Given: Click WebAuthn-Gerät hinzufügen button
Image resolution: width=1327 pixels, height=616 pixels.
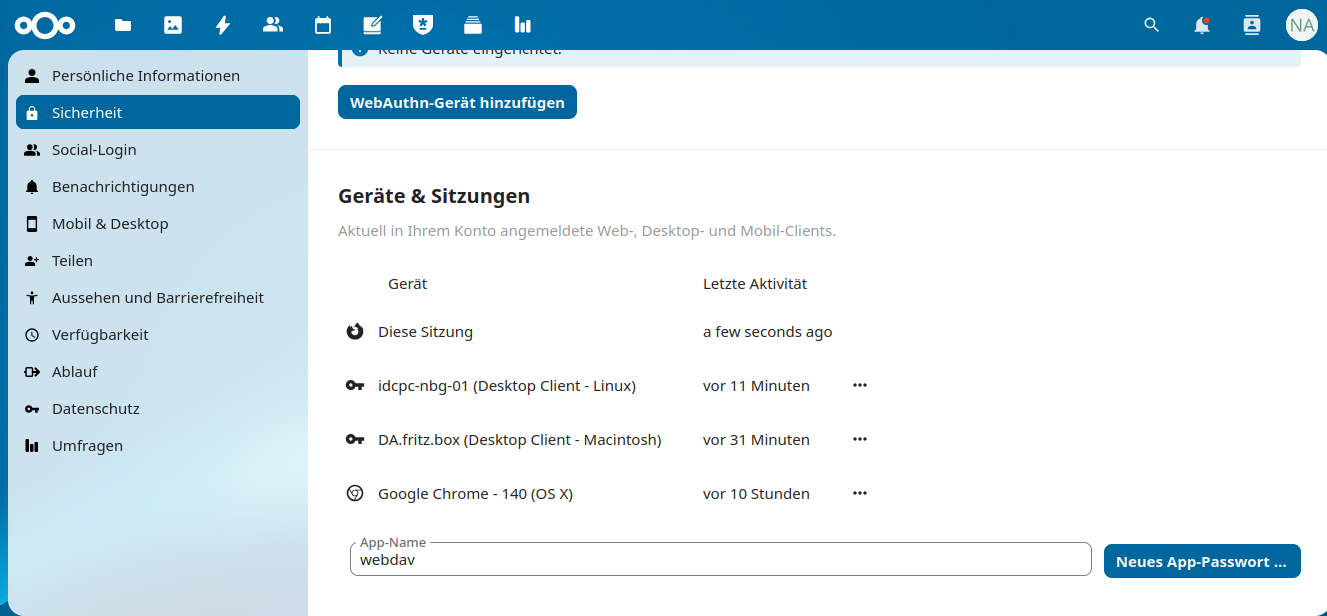Looking at the screenshot, I should point(457,102).
